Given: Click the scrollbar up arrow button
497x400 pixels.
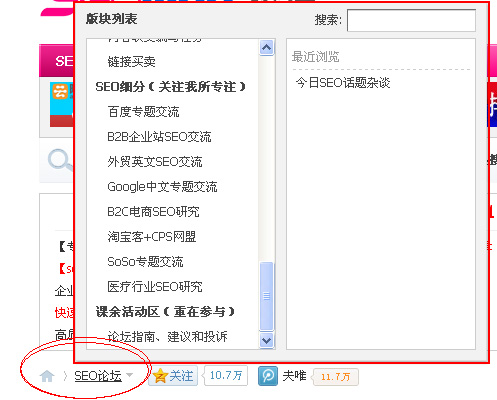Looking at the screenshot, I should (x=266, y=48).
